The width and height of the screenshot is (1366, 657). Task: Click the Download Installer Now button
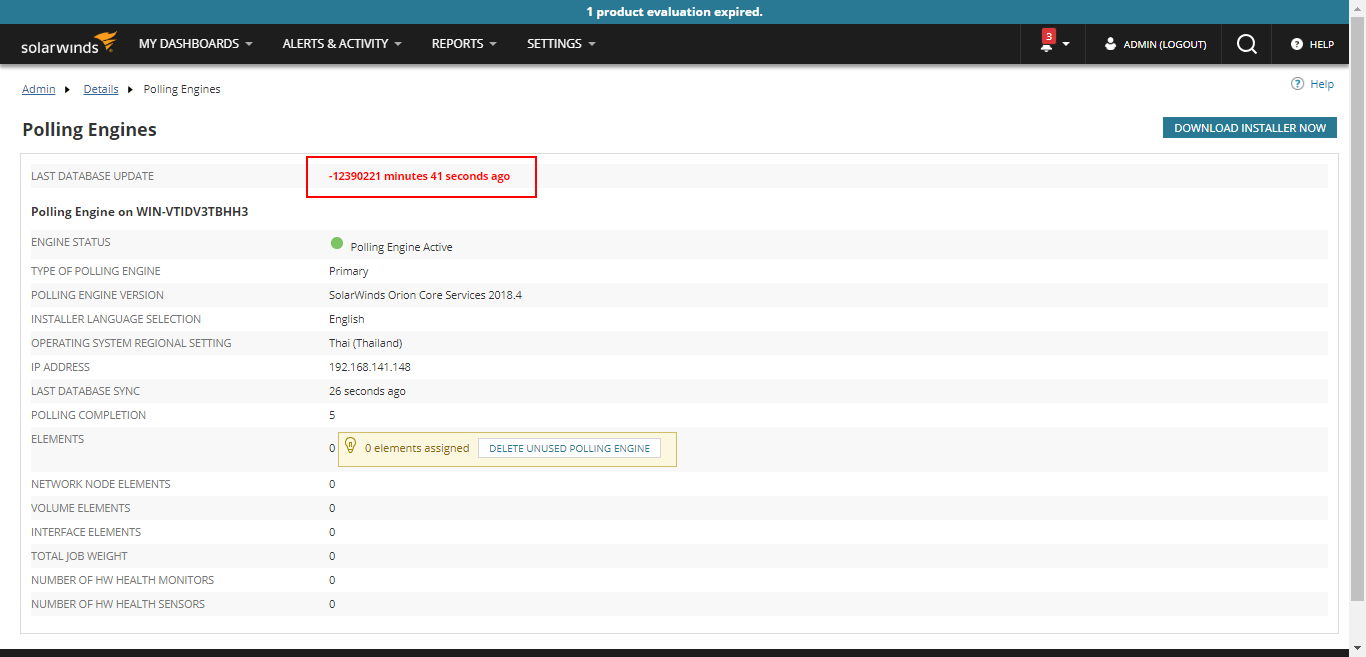click(x=1250, y=128)
